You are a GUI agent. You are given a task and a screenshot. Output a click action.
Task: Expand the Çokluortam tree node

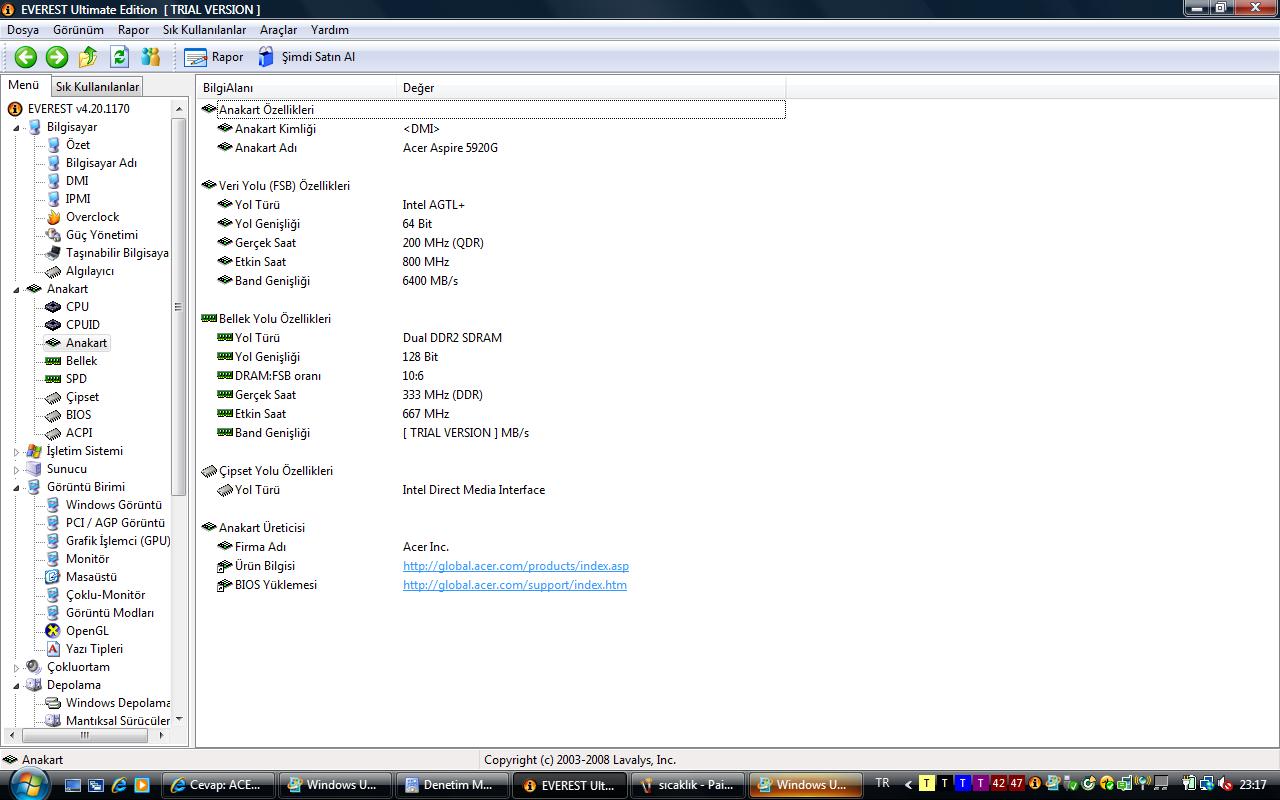(x=16, y=667)
